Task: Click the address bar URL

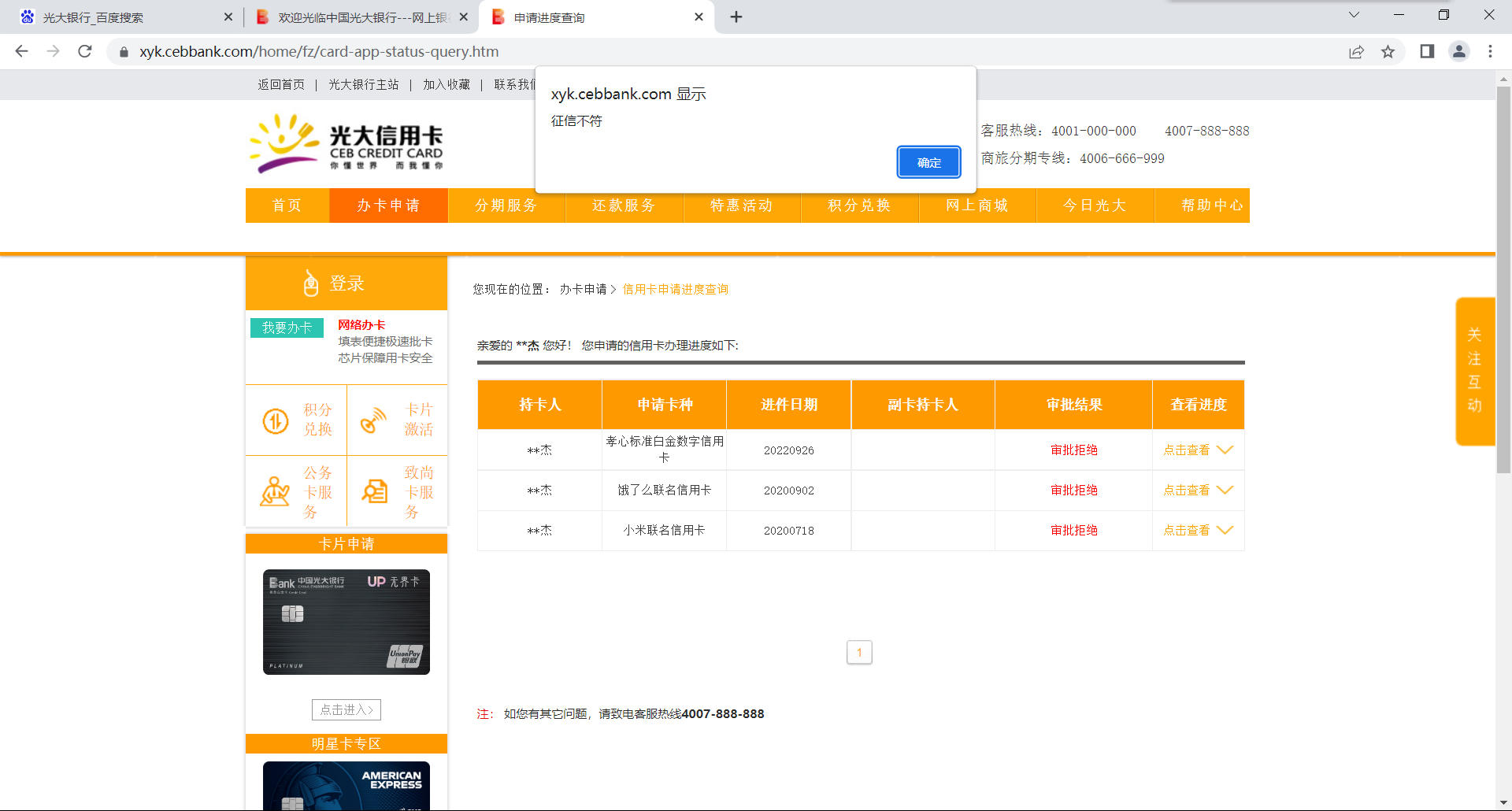Action: 319,51
